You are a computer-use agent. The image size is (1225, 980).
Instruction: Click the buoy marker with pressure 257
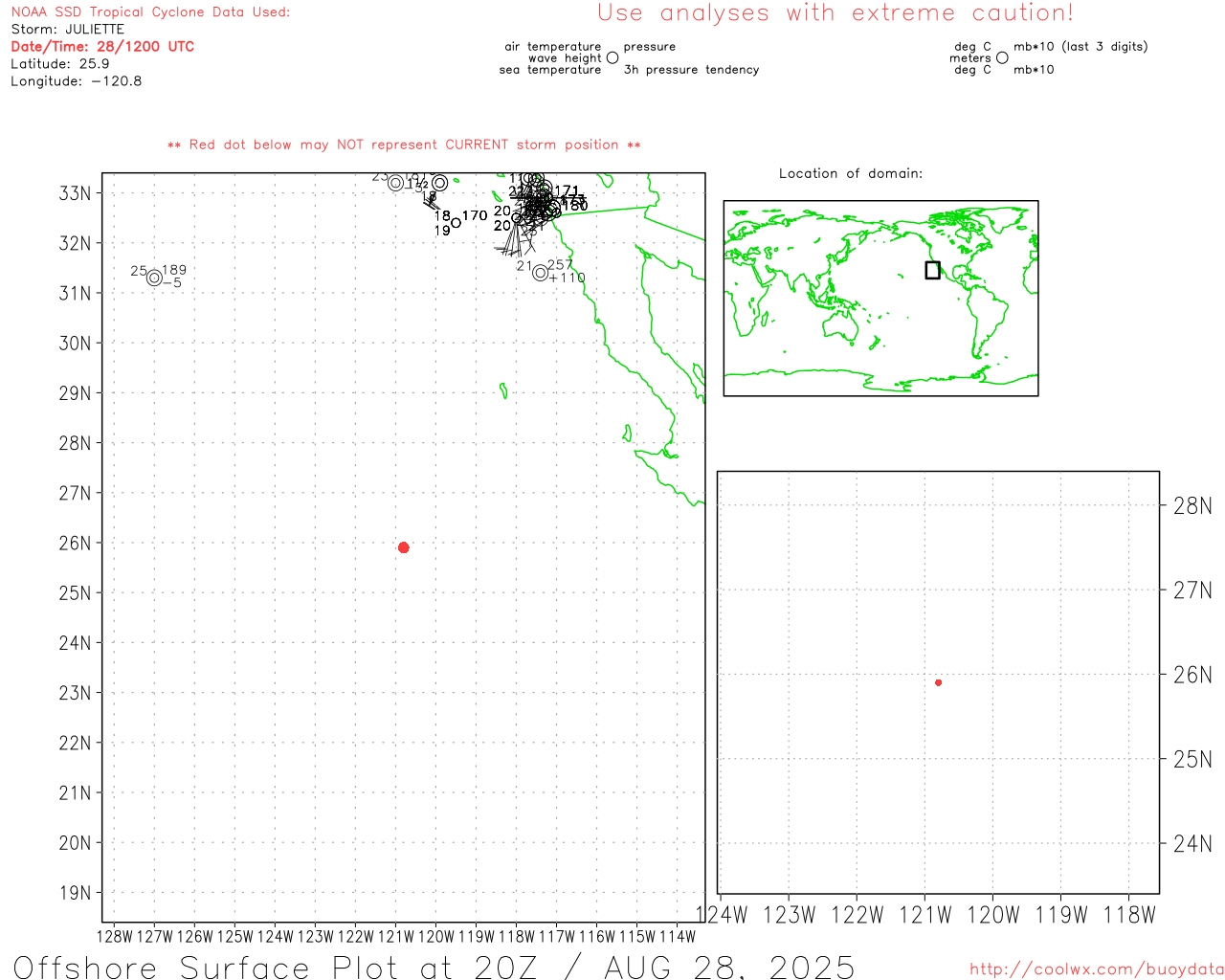(540, 273)
